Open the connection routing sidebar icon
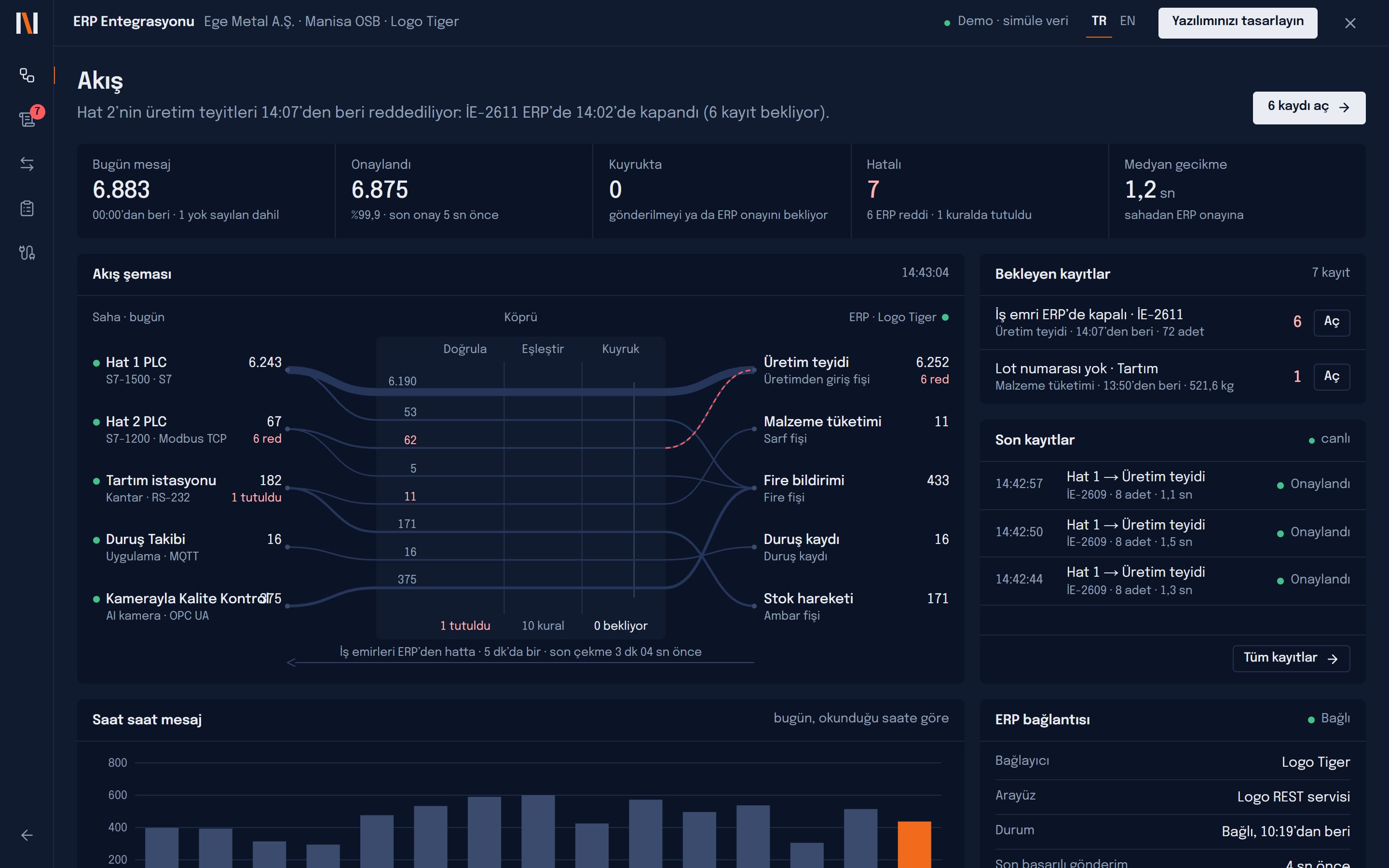 [x=27, y=253]
